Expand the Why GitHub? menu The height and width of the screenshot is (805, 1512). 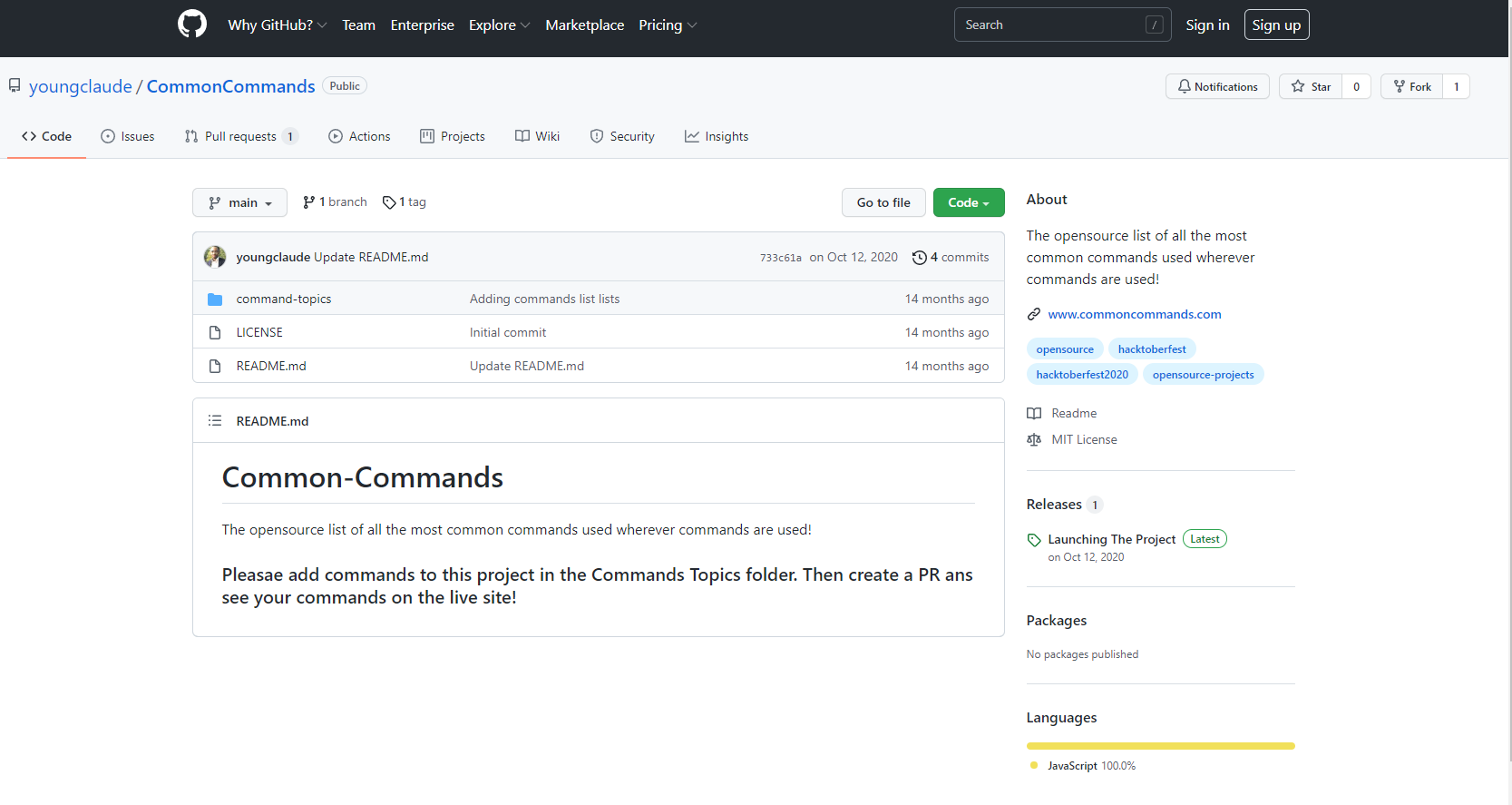278,25
